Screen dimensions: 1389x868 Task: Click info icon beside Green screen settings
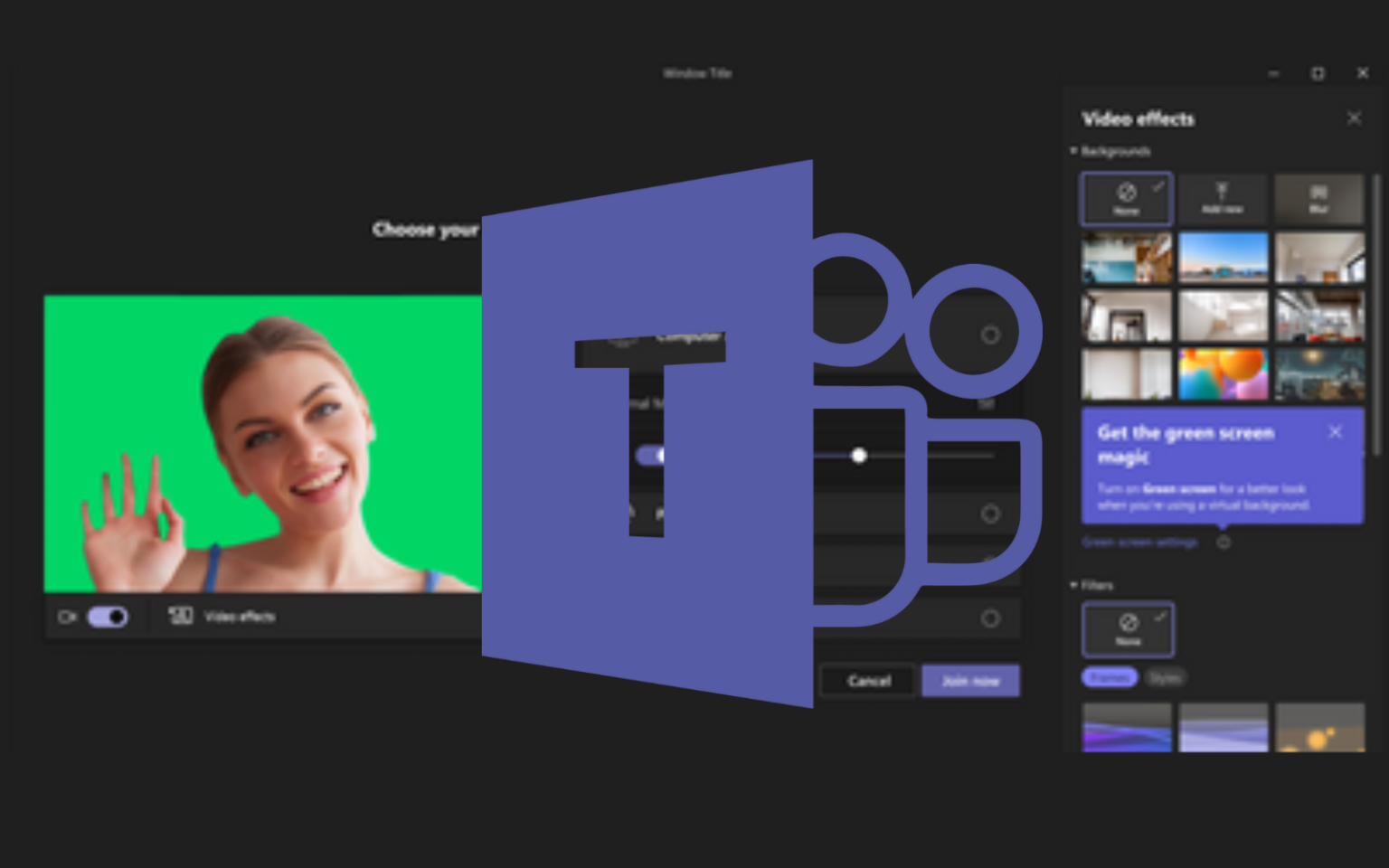pos(1224,542)
